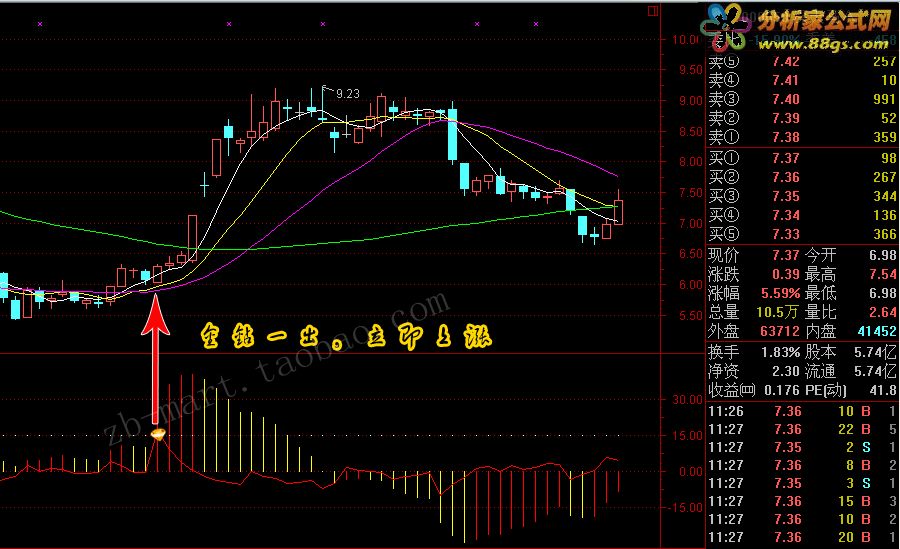Click the 最高 high value 7.54
The width and height of the screenshot is (900, 549).
click(883, 274)
